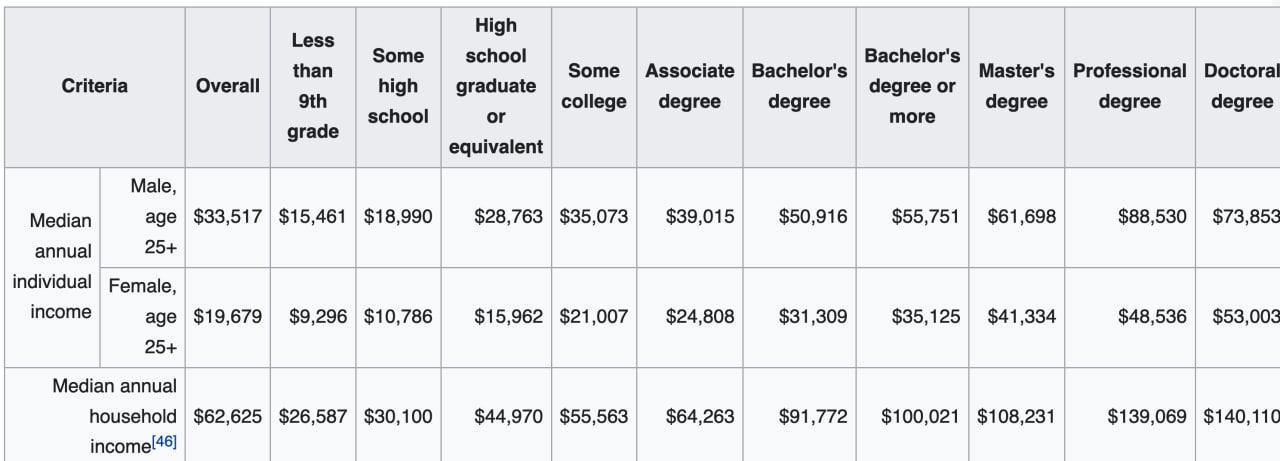Click the $100,021 household income cell
Viewport: 1280px width, 461px height.
point(920,416)
